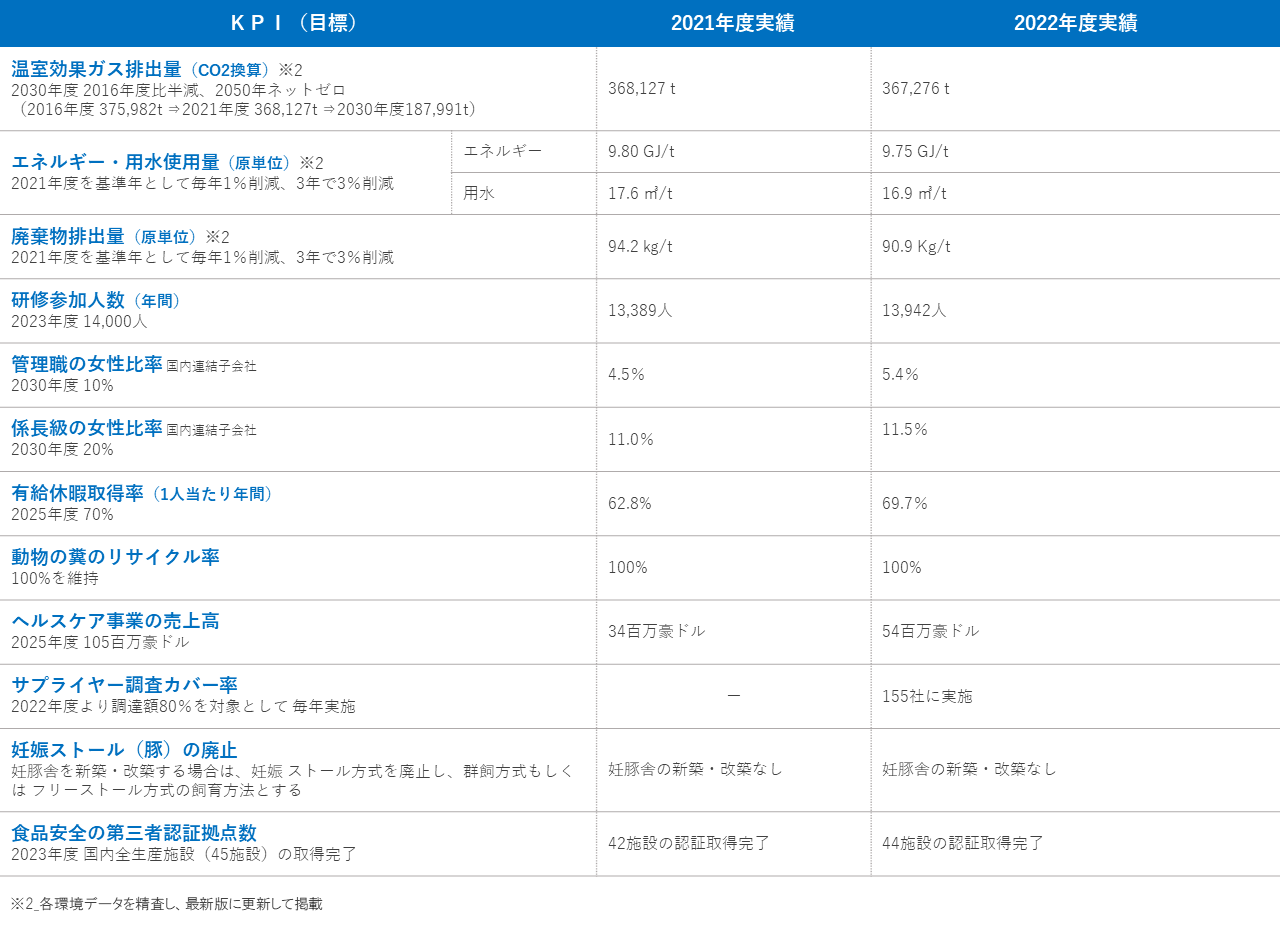The width and height of the screenshot is (1280, 937).
Task: Click the value '94.2 kg/t'
Action: [641, 246]
